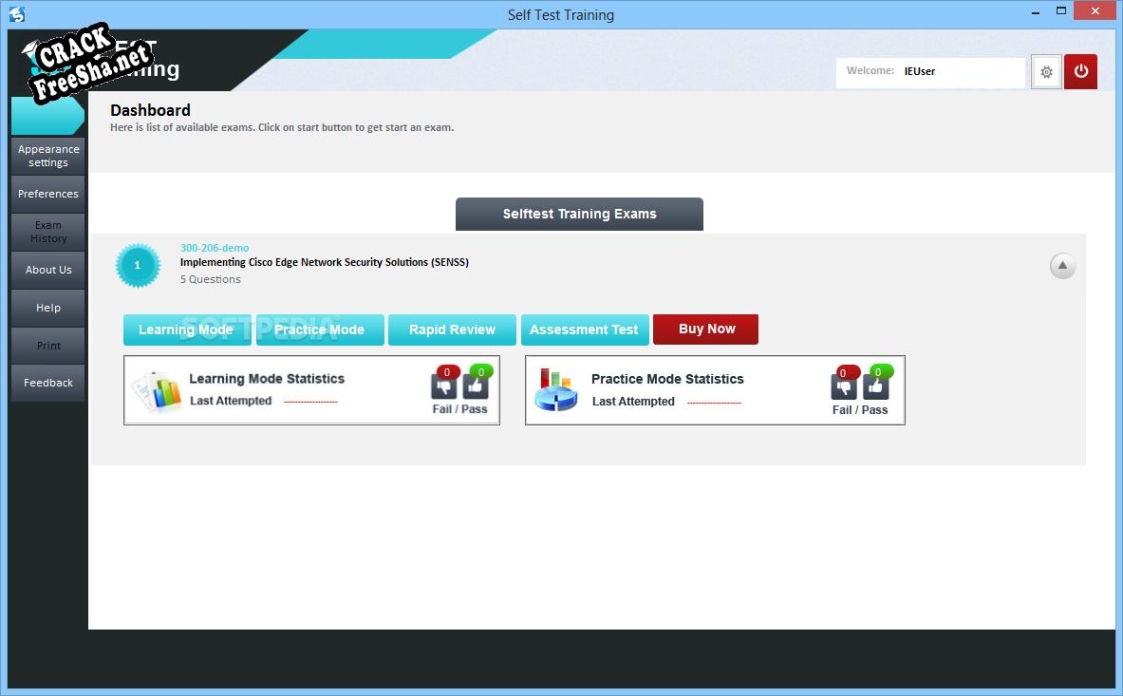
Task: Click the exam number 1 badge
Action: coord(138,265)
